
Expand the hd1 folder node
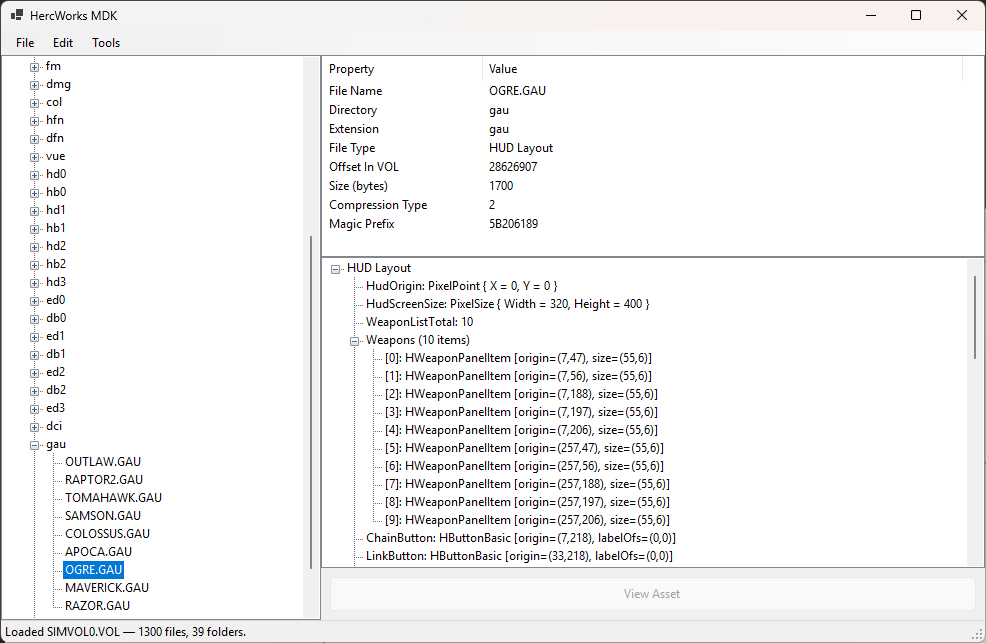pos(35,211)
